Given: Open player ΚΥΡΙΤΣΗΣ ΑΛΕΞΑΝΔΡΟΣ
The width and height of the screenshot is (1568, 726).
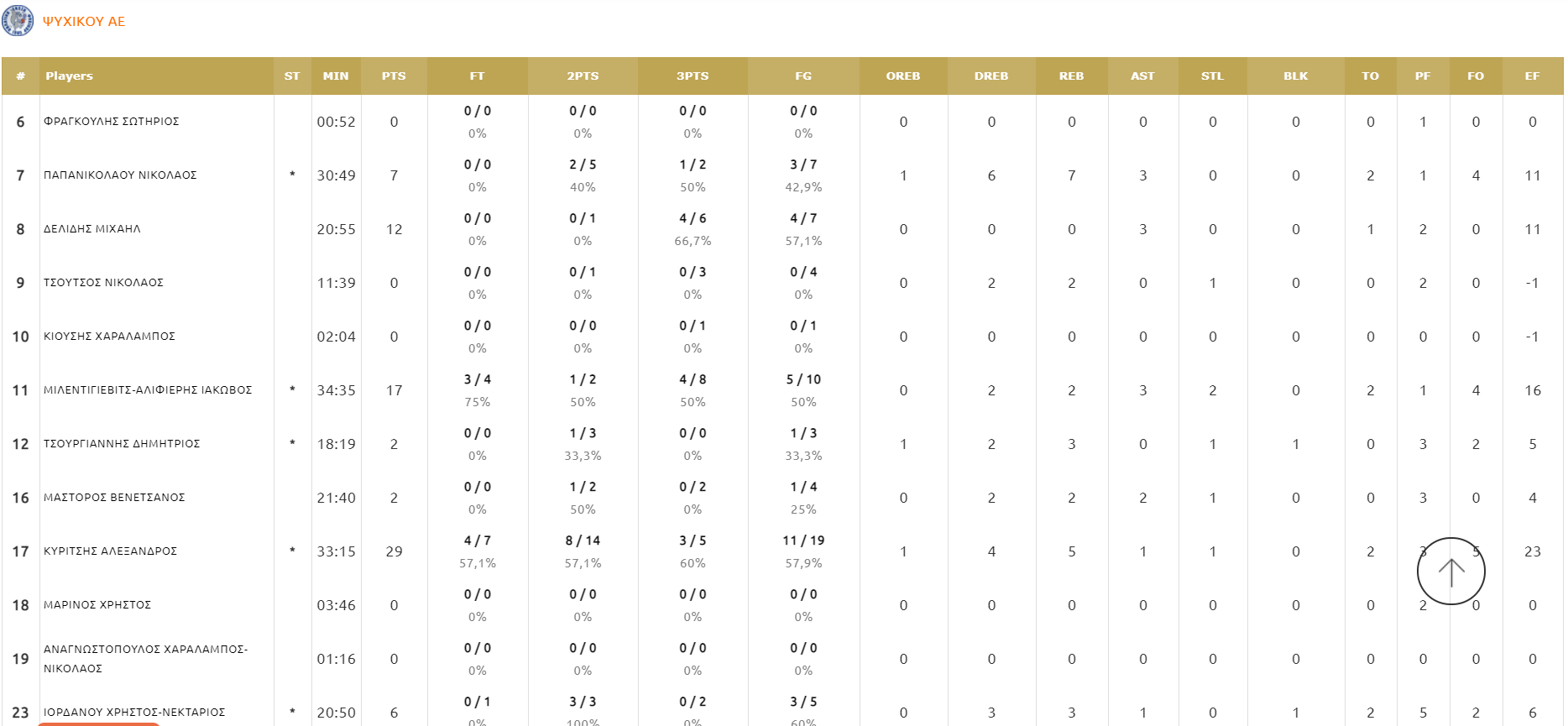Looking at the screenshot, I should pos(111,551).
